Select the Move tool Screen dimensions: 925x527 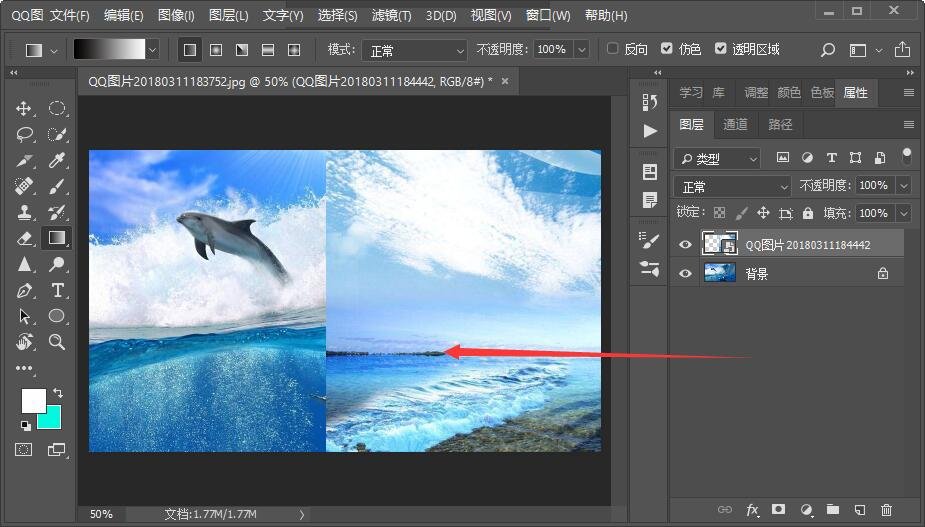pyautogui.click(x=24, y=109)
